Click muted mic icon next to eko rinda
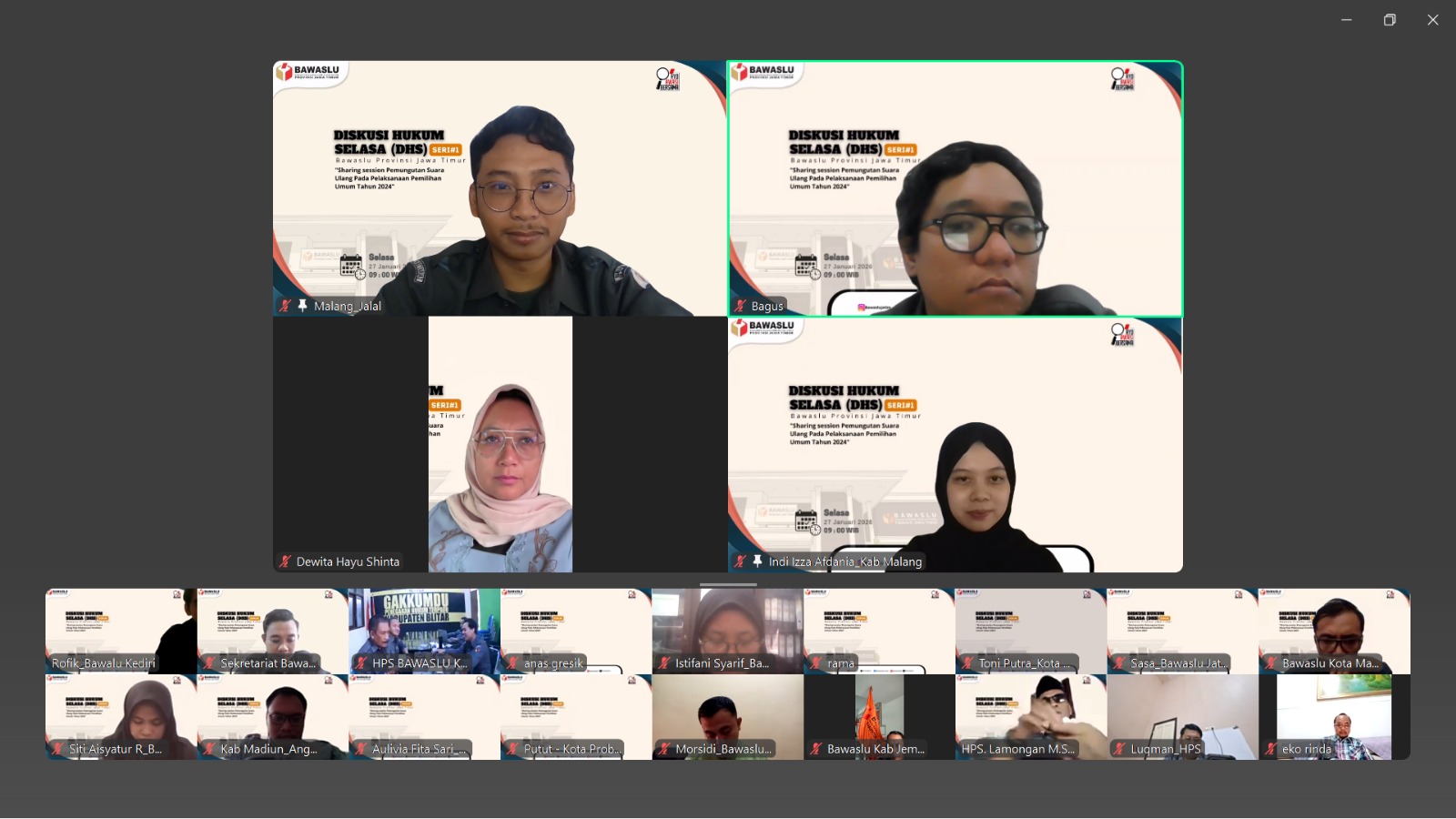Viewport: 1456px width, 819px height. click(1271, 749)
